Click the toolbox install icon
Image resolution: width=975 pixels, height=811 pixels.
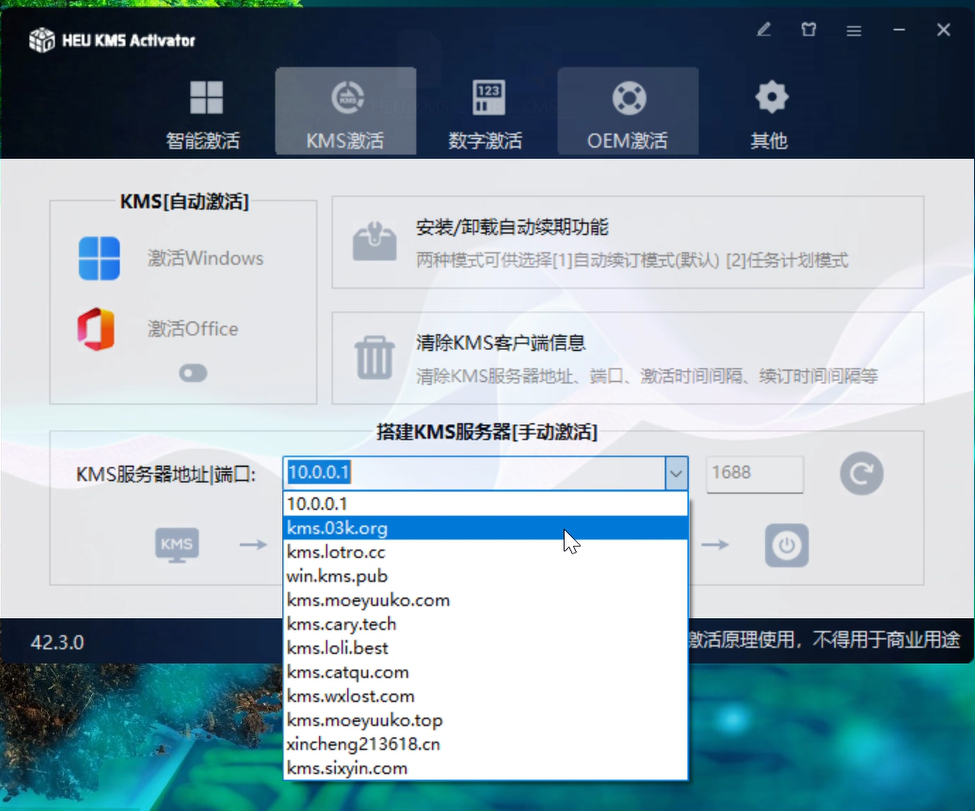374,241
